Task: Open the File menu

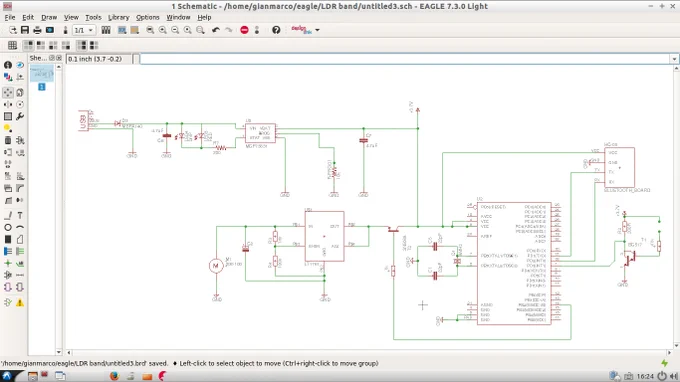Action: [x=10, y=17]
